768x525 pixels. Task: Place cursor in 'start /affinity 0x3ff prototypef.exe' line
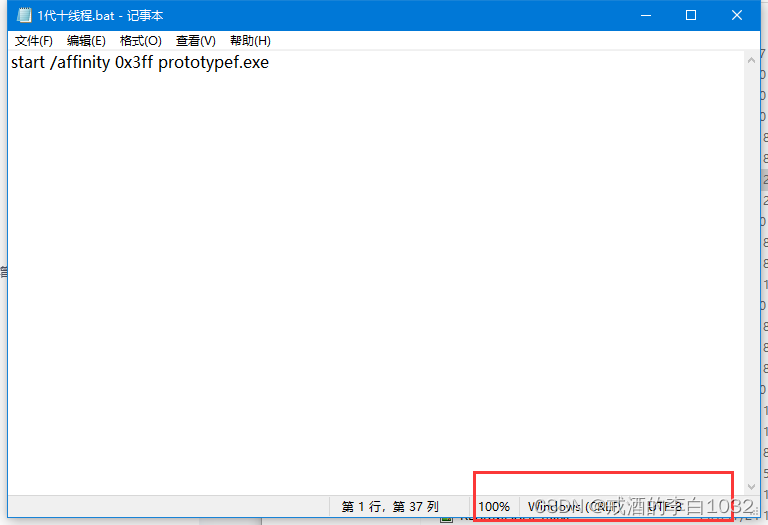tap(140, 63)
